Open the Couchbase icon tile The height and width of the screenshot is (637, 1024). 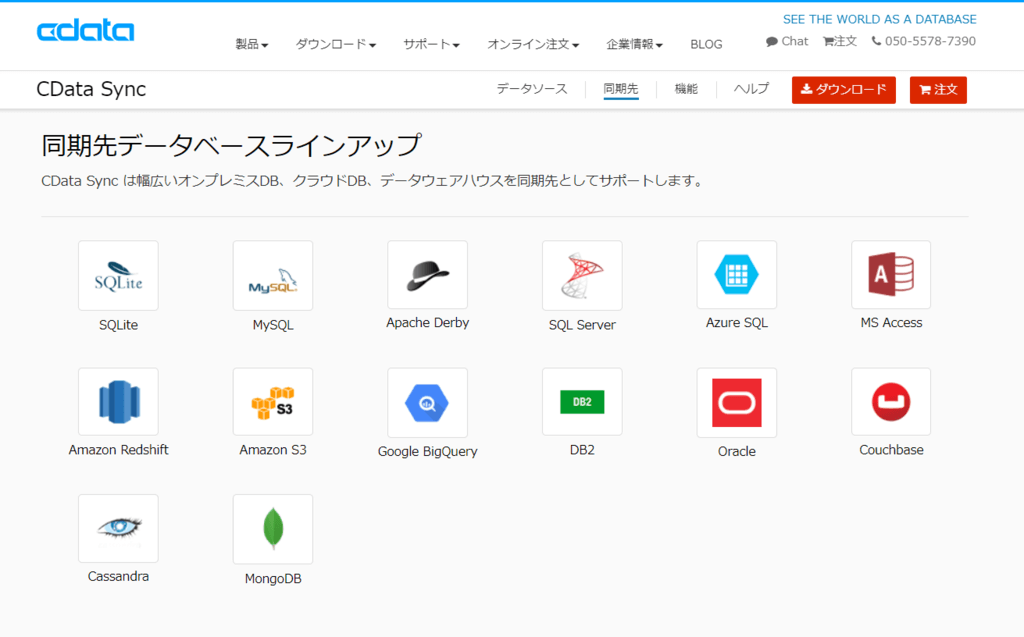pos(891,402)
